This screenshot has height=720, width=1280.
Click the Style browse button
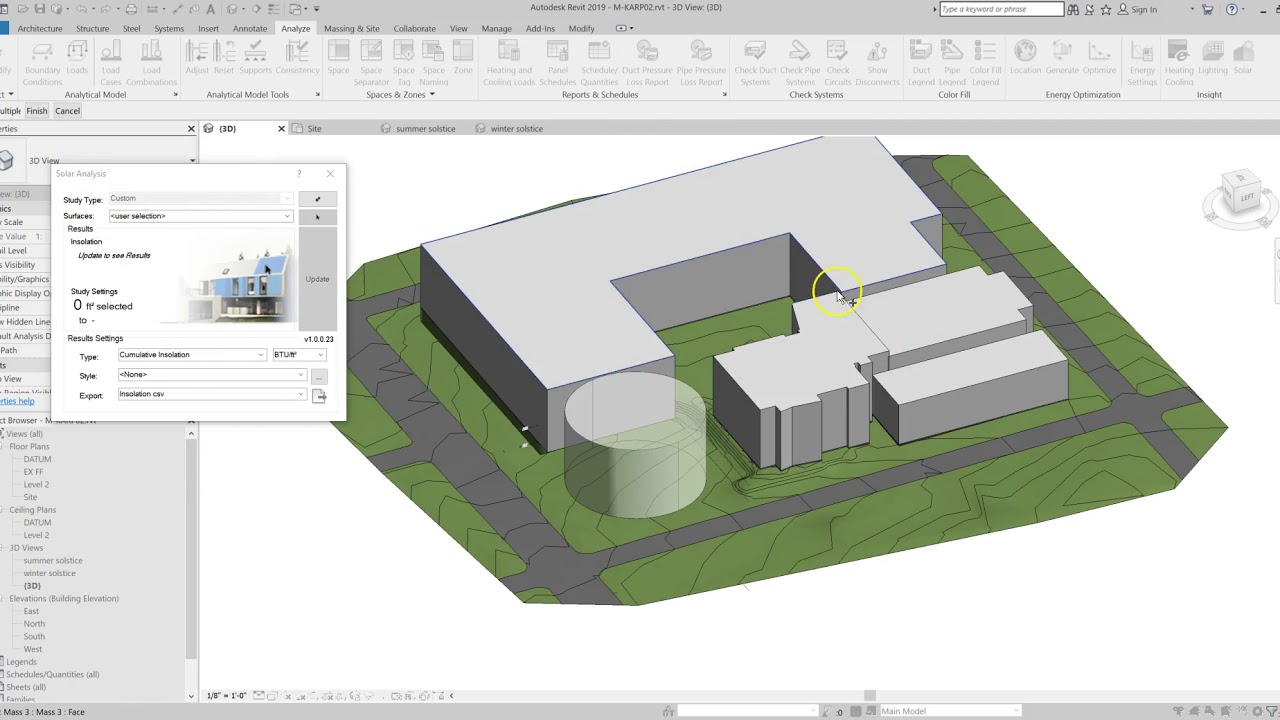tap(319, 376)
